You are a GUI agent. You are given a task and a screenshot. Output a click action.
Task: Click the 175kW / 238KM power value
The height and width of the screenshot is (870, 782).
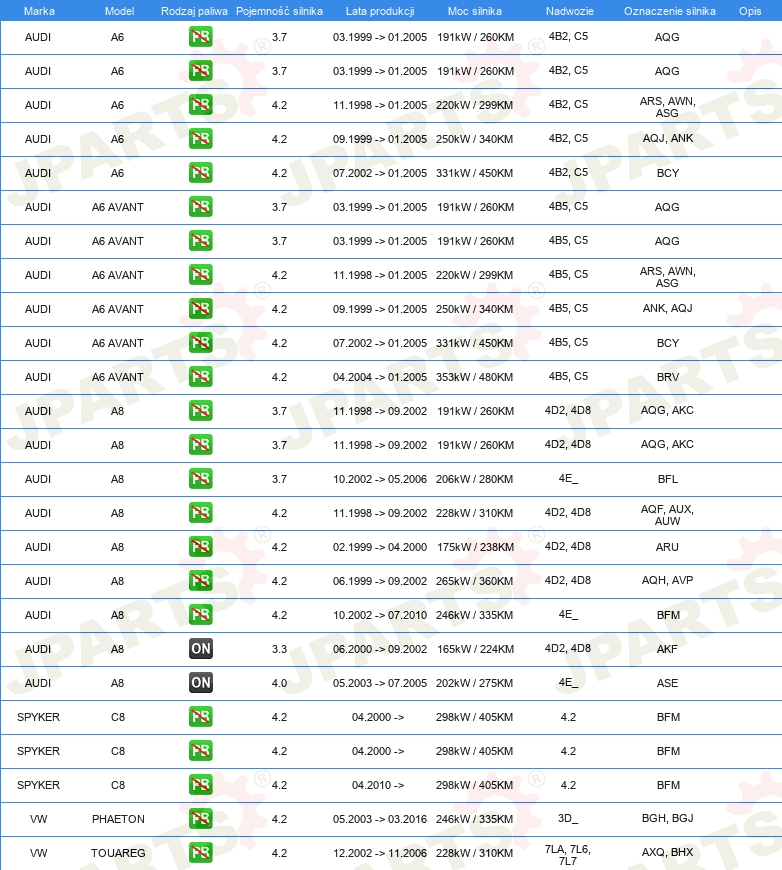pos(475,547)
